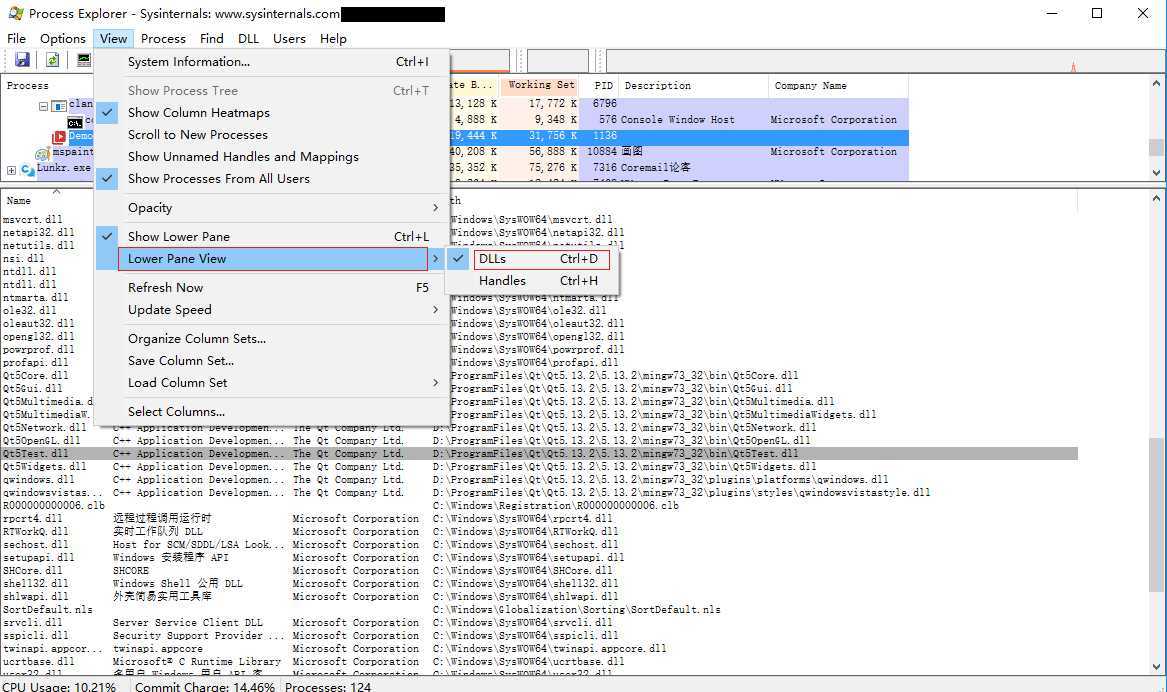Image resolution: width=1167 pixels, height=692 pixels.
Task: Click the Refresh Now toolbar icon
Action: (52, 60)
